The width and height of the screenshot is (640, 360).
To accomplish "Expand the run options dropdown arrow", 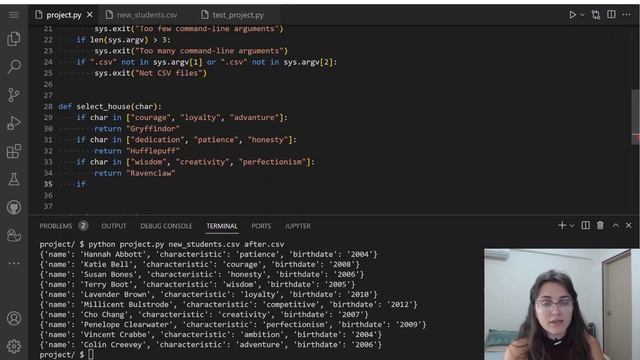I will 582,15.
